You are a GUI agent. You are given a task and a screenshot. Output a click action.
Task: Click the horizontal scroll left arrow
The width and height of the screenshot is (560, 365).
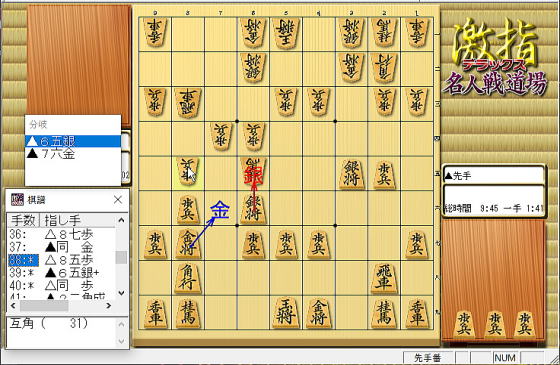coord(13,306)
